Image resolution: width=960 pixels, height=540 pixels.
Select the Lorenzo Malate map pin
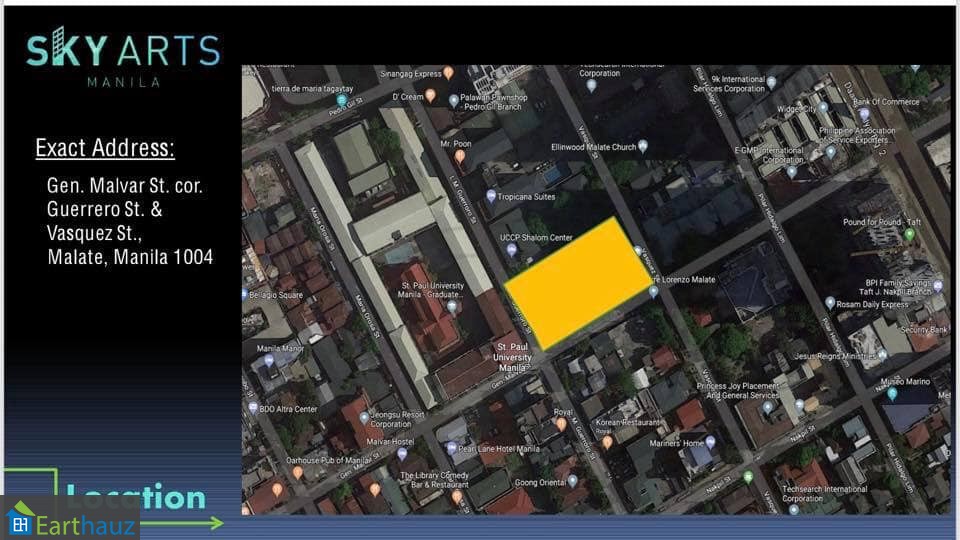click(x=653, y=291)
